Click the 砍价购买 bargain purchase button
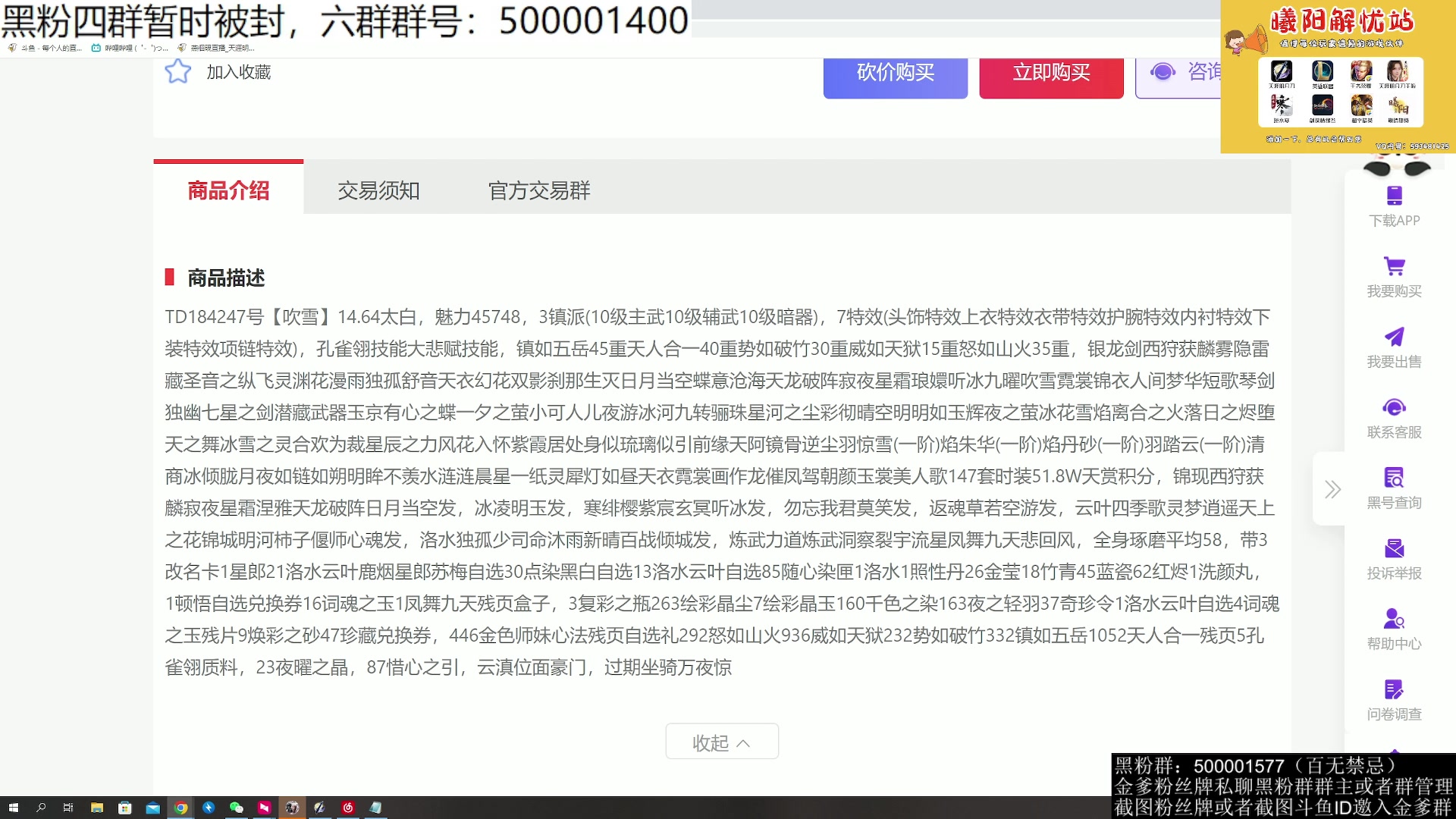Image resolution: width=1456 pixels, height=819 pixels. [896, 73]
